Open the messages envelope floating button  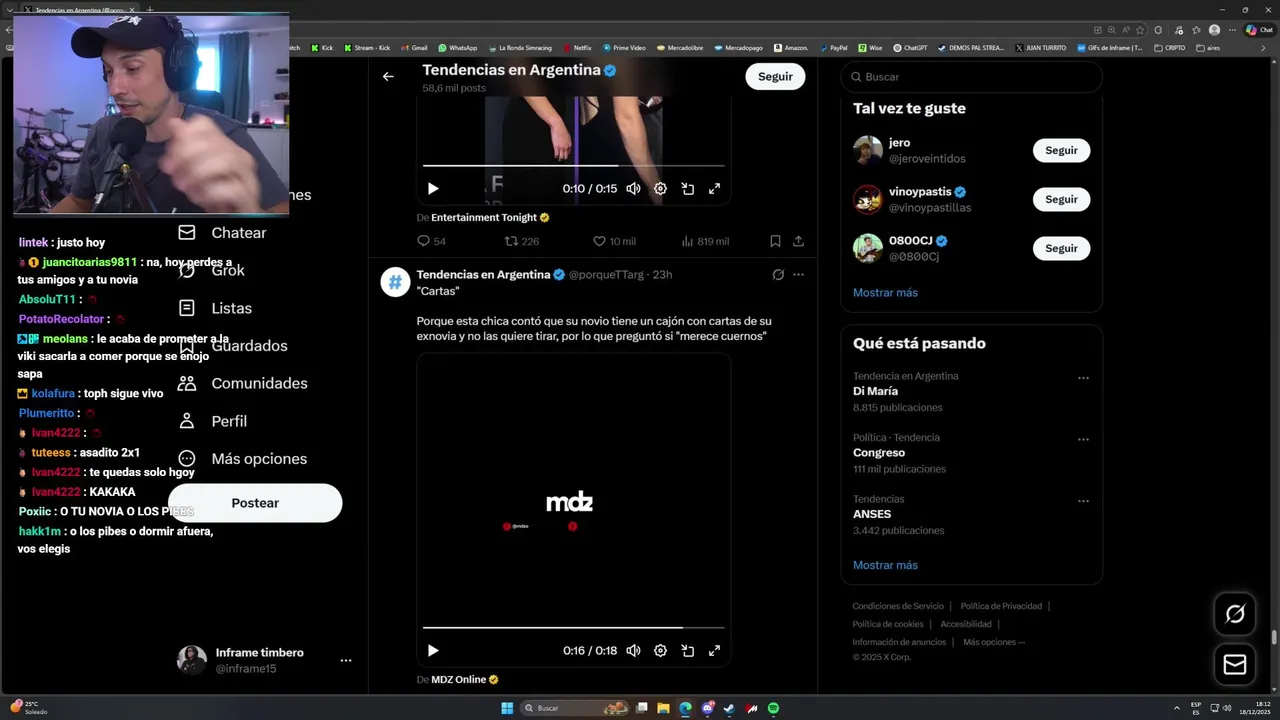pos(1235,664)
